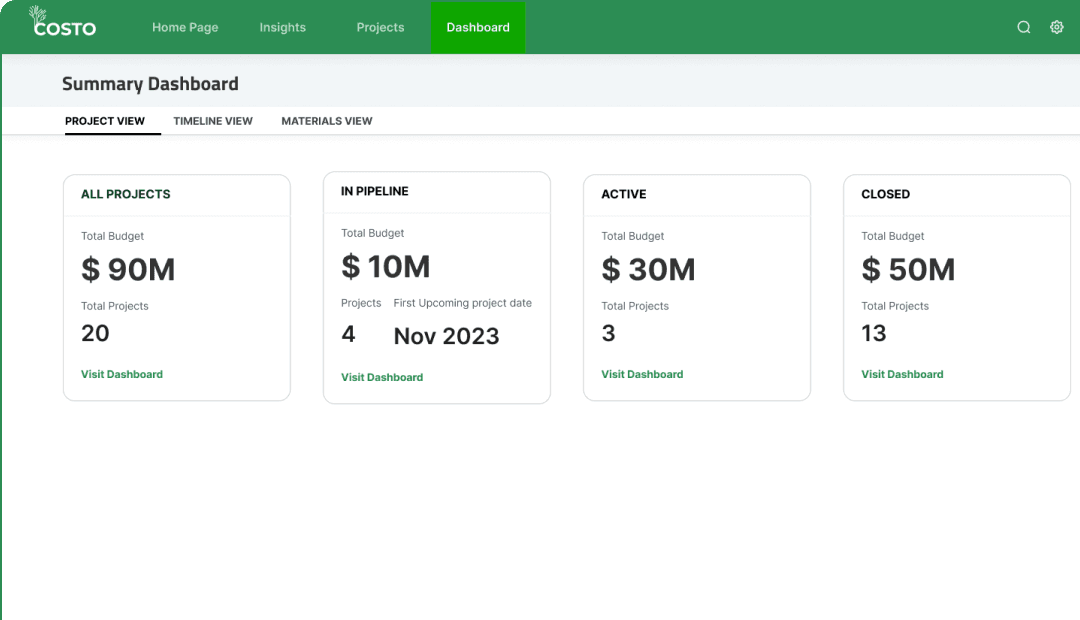Click the $ 50M total budget value
Screen dimensions: 1080x620
[x=908, y=269]
